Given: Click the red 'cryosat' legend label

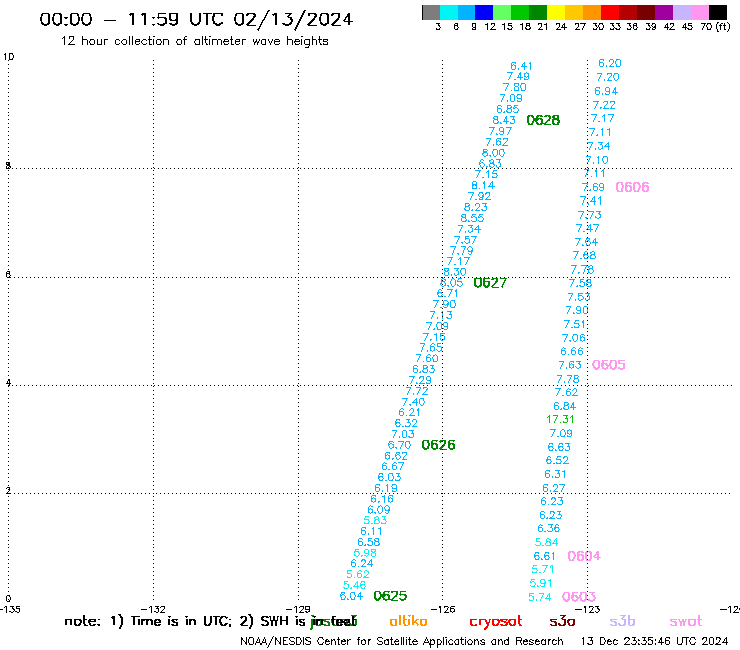Looking at the screenshot, I should (x=496, y=622).
